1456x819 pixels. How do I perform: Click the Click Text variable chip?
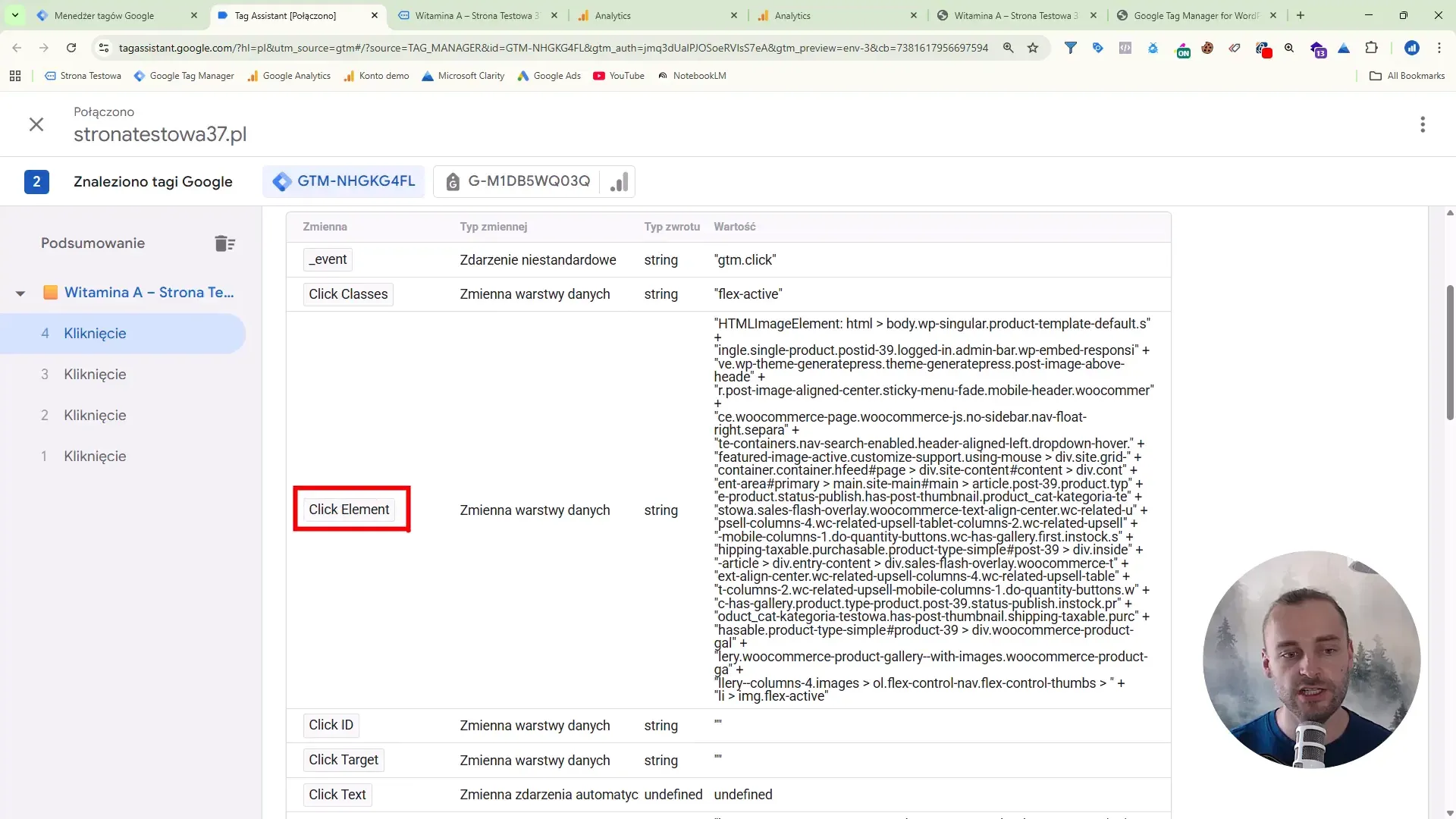pos(337,795)
